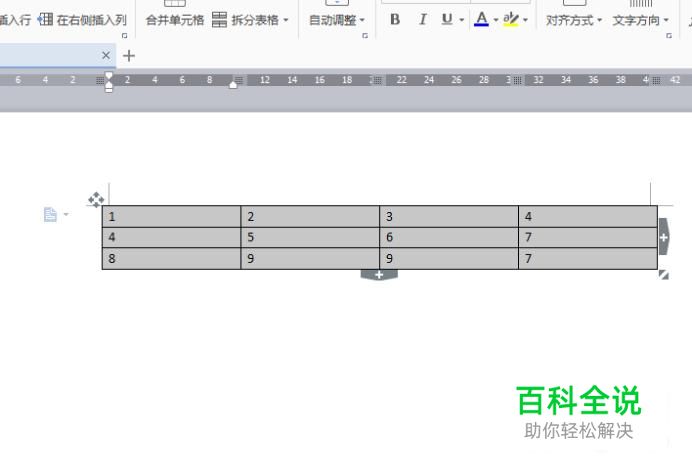Select cell "7" in the second row
The width and height of the screenshot is (692, 475).
588,238
